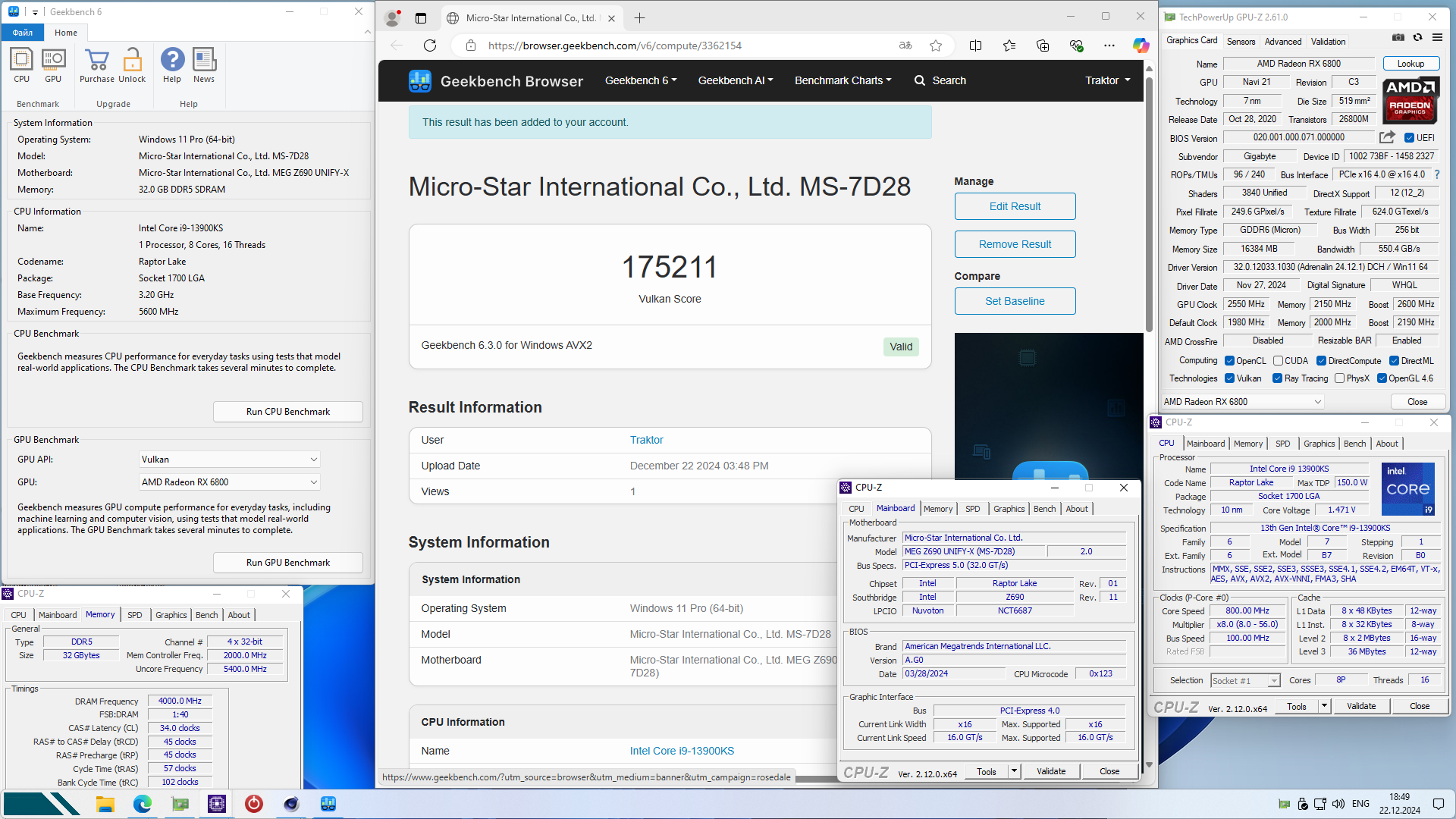Open the GPU-Z card selector dropdown

(1243, 402)
